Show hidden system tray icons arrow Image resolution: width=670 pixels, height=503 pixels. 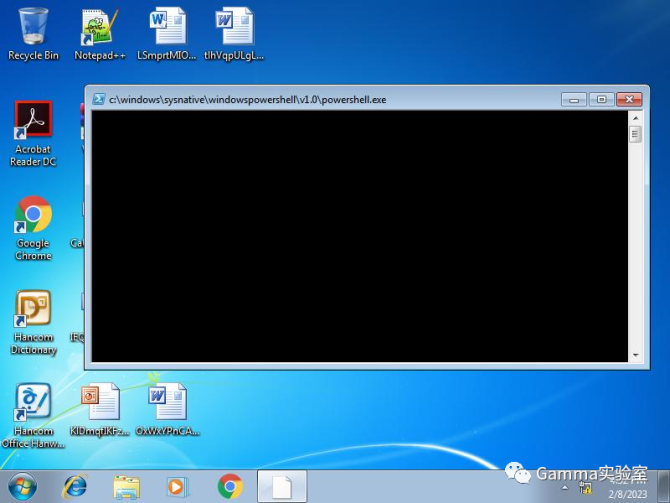click(565, 488)
